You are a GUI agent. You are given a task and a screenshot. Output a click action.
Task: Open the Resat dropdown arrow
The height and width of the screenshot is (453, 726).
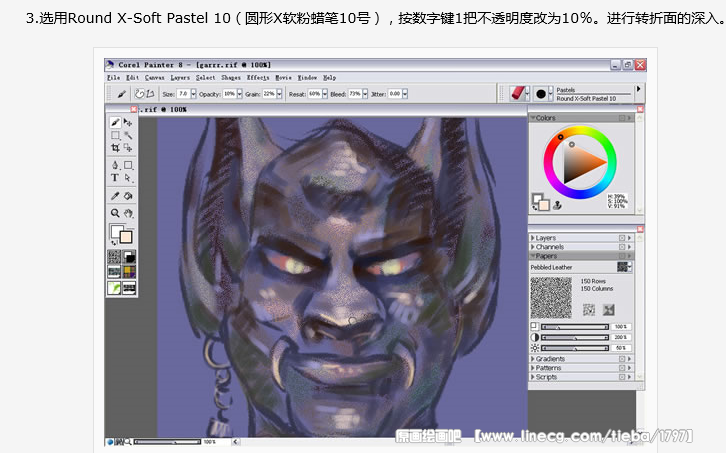click(x=325, y=94)
